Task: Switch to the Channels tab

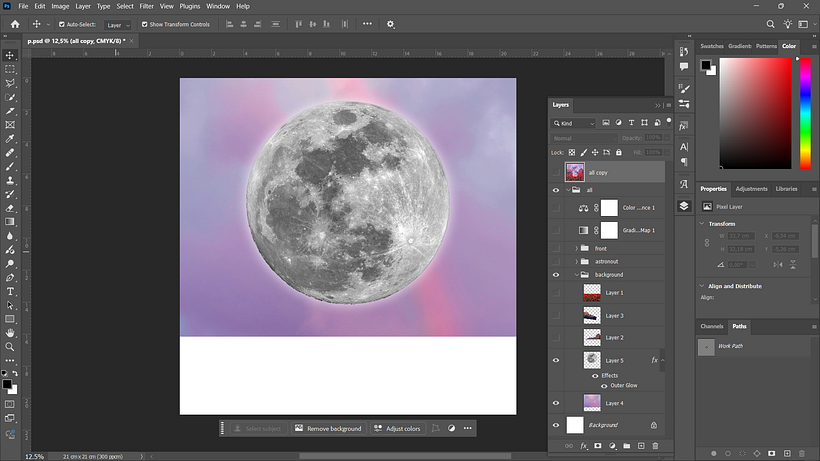Action: [x=712, y=326]
